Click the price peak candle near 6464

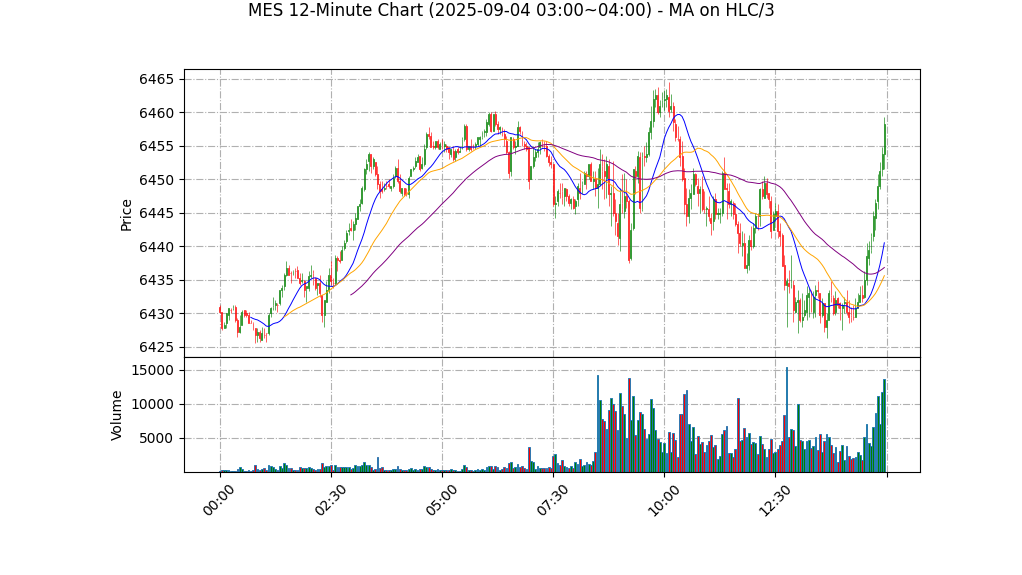coord(669,98)
